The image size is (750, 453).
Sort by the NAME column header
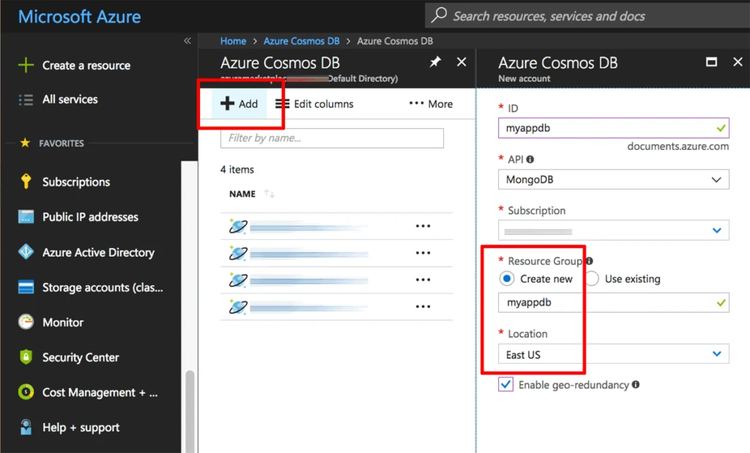[x=242, y=194]
